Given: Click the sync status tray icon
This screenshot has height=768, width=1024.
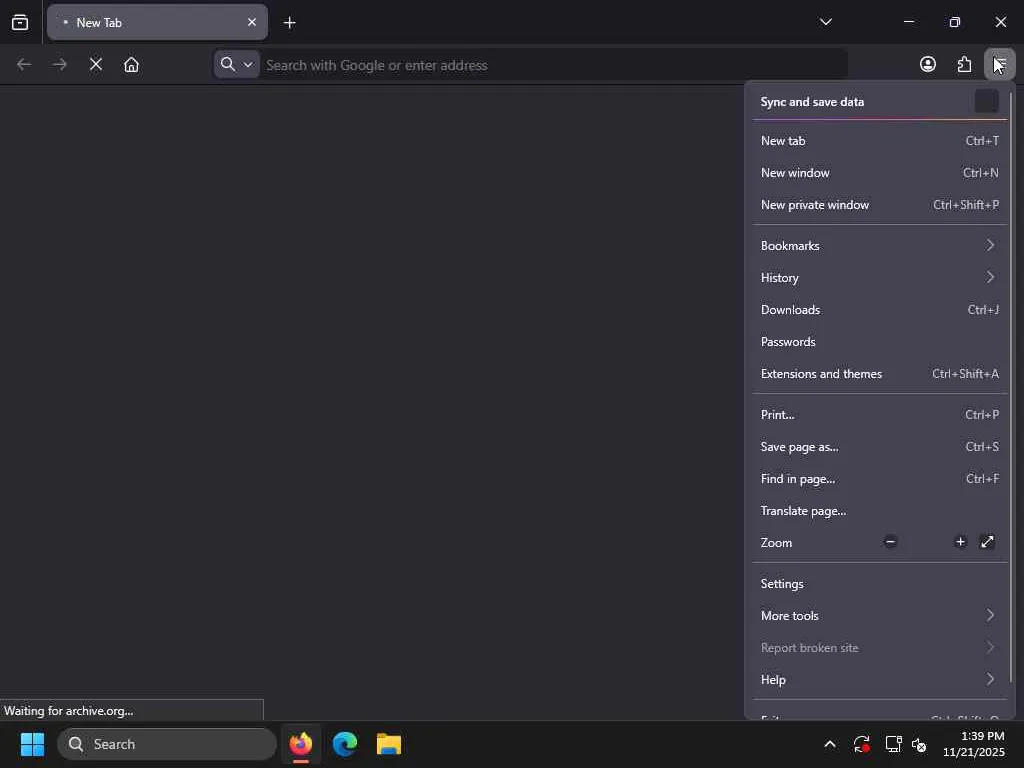Looking at the screenshot, I should tap(861, 744).
